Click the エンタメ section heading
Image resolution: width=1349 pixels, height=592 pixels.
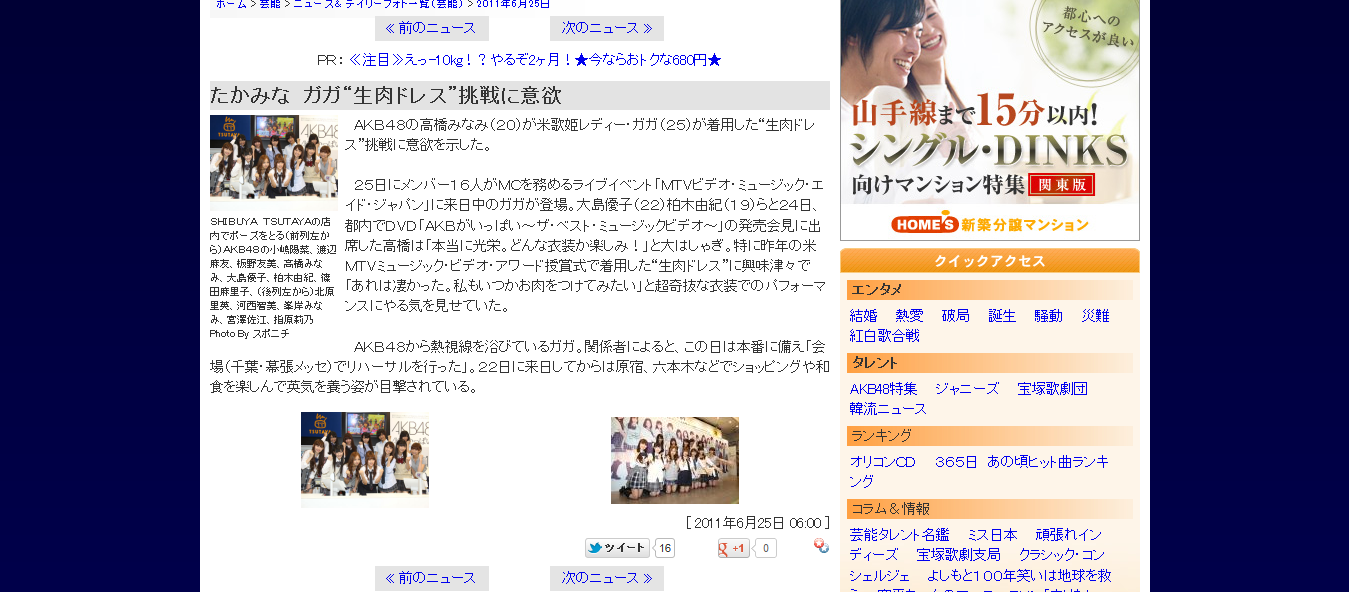[x=990, y=290]
